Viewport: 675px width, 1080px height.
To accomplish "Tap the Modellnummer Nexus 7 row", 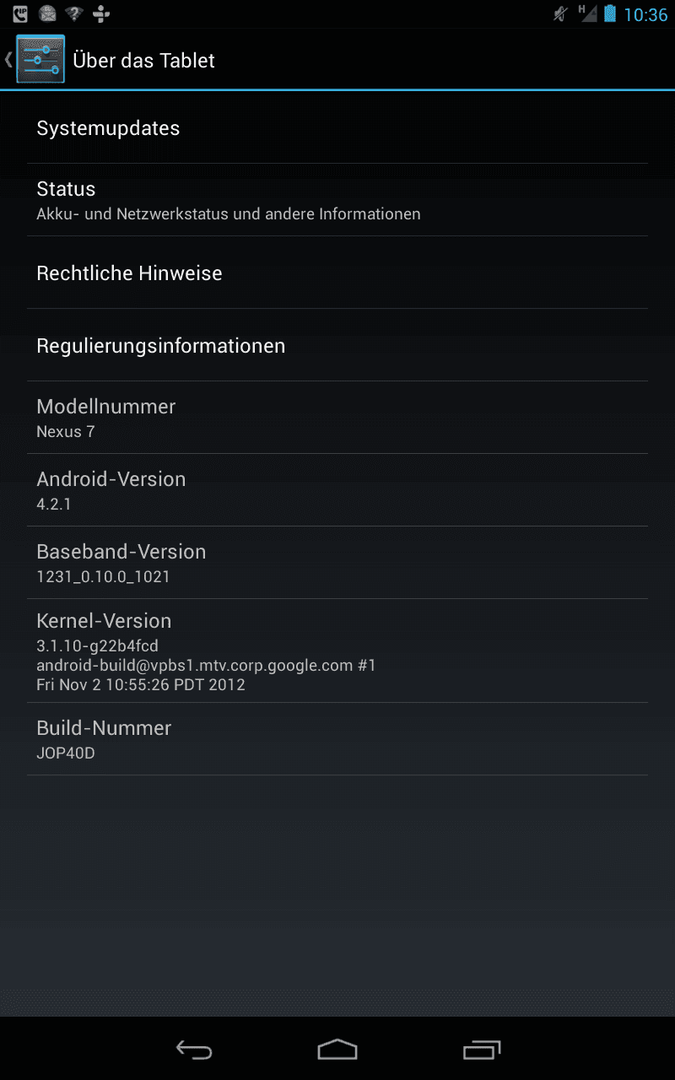I will (x=338, y=417).
